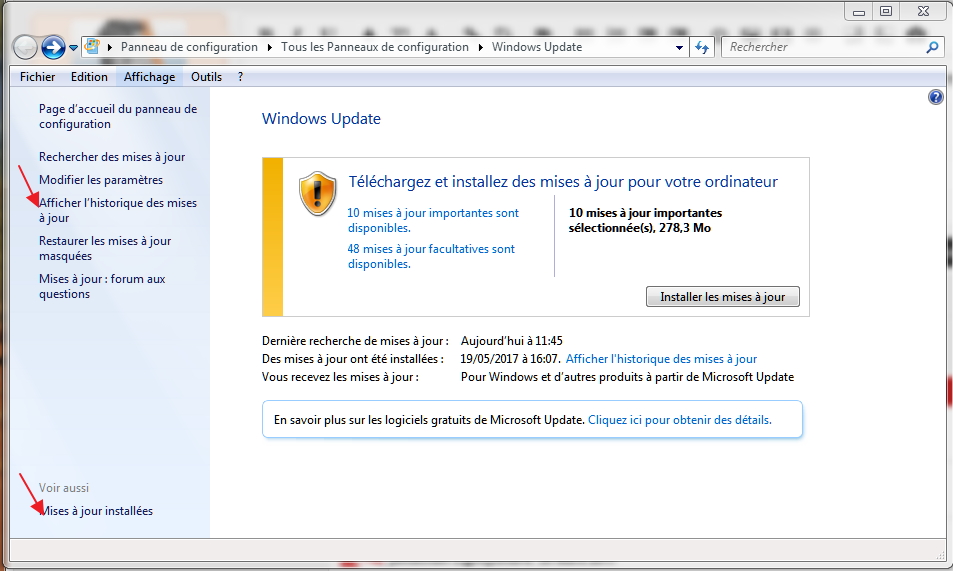This screenshot has height=571, width=953.
Task: Expand arrow before Windows Update breadcrumb
Action: tap(480, 47)
